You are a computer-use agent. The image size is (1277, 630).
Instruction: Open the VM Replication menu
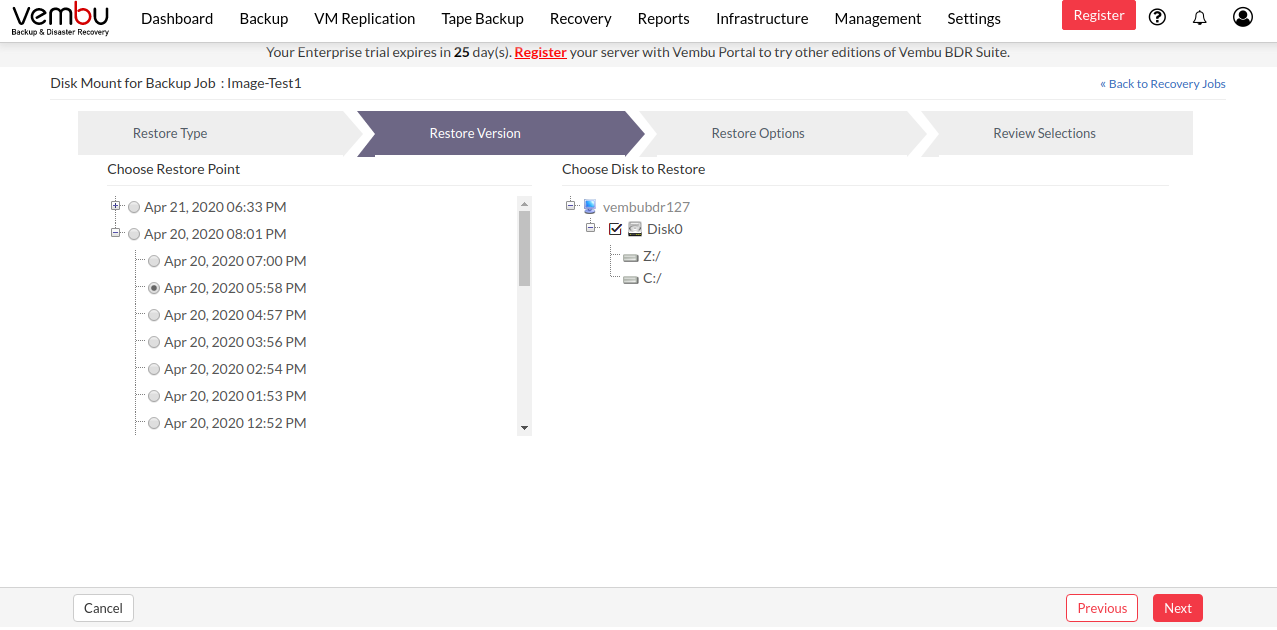[x=364, y=18]
